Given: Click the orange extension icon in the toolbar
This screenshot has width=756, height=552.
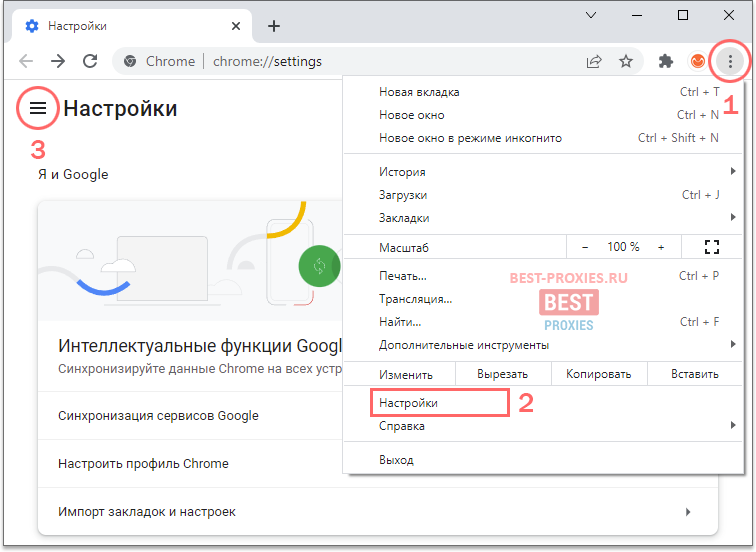Looking at the screenshot, I should click(x=697, y=61).
